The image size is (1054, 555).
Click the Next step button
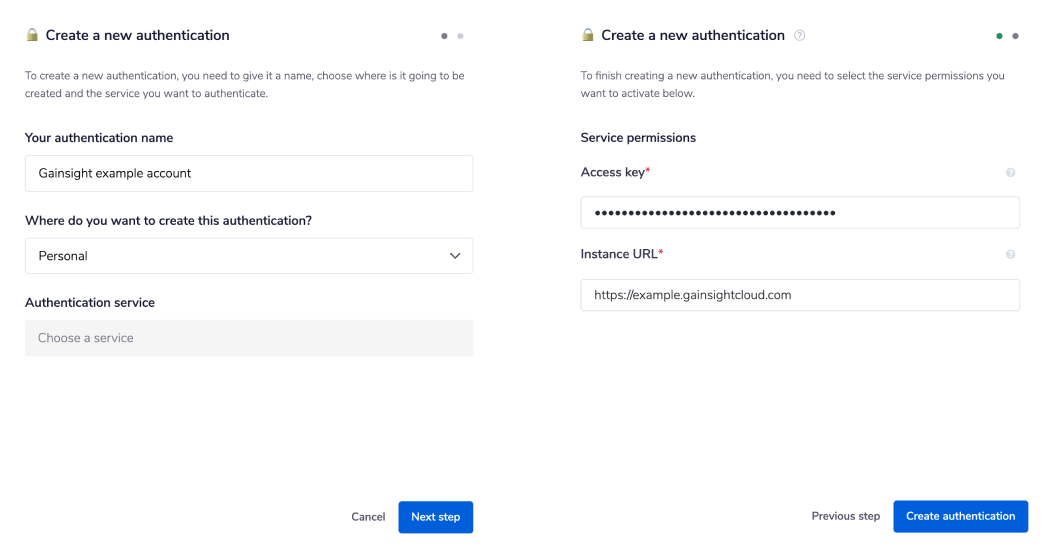[435, 517]
